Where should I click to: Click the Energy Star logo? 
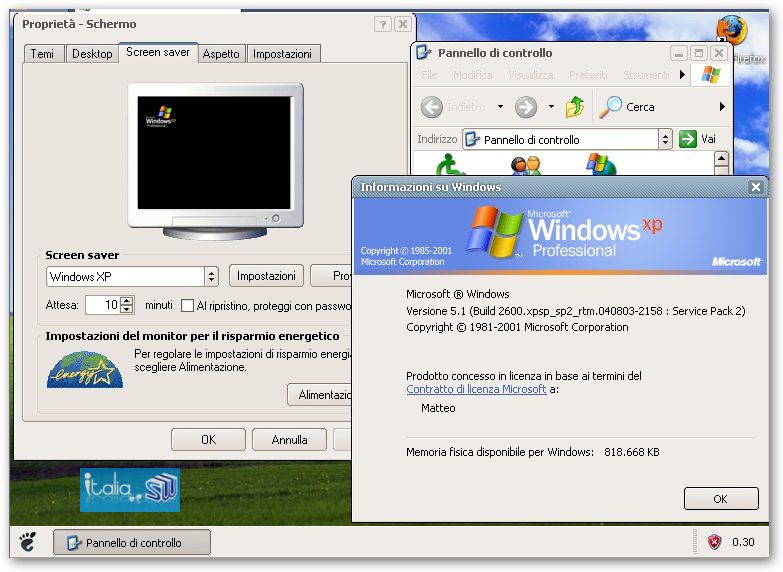(x=85, y=370)
